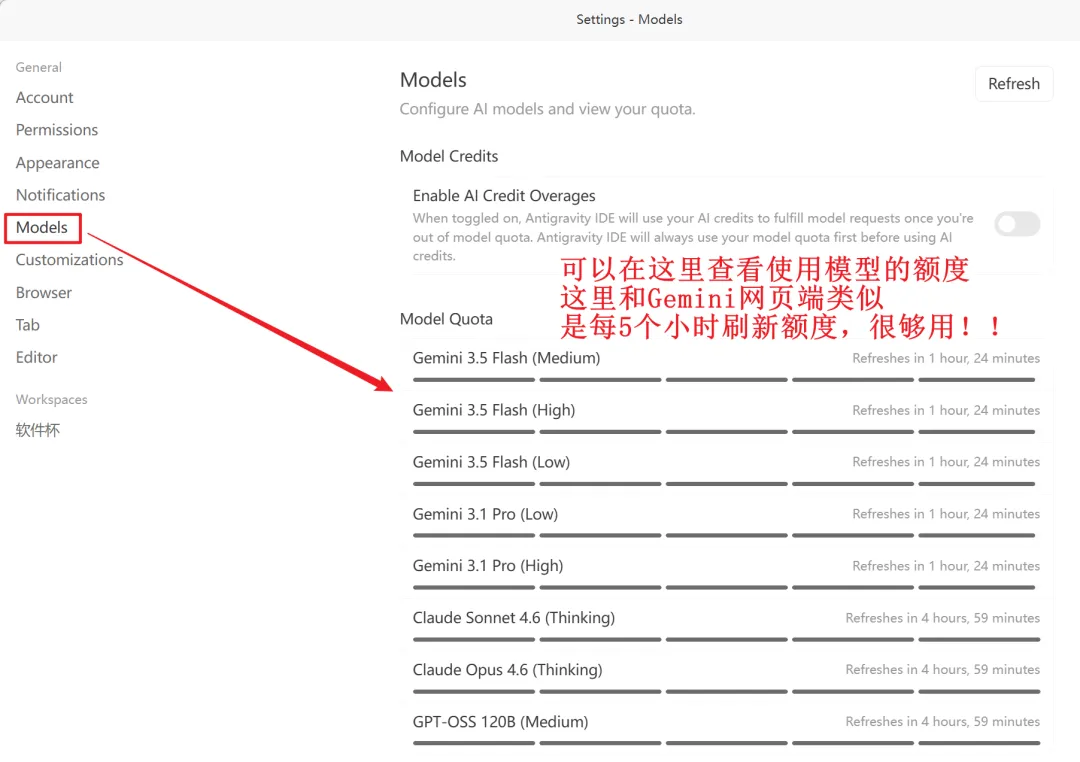Screen dimensions: 1080x762
Task: Click the 'Configure AI models and view your quota.' text
Action: click(548, 110)
